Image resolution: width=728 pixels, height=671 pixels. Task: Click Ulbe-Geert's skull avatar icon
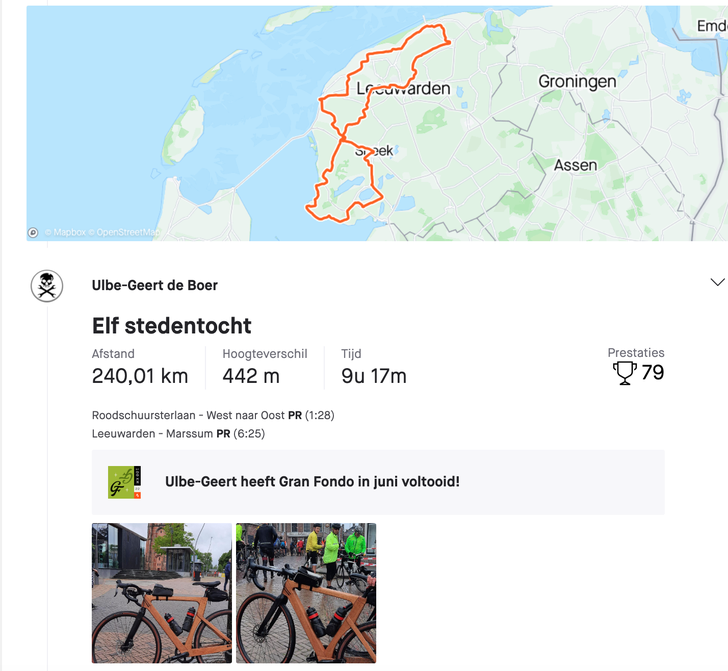(x=47, y=286)
